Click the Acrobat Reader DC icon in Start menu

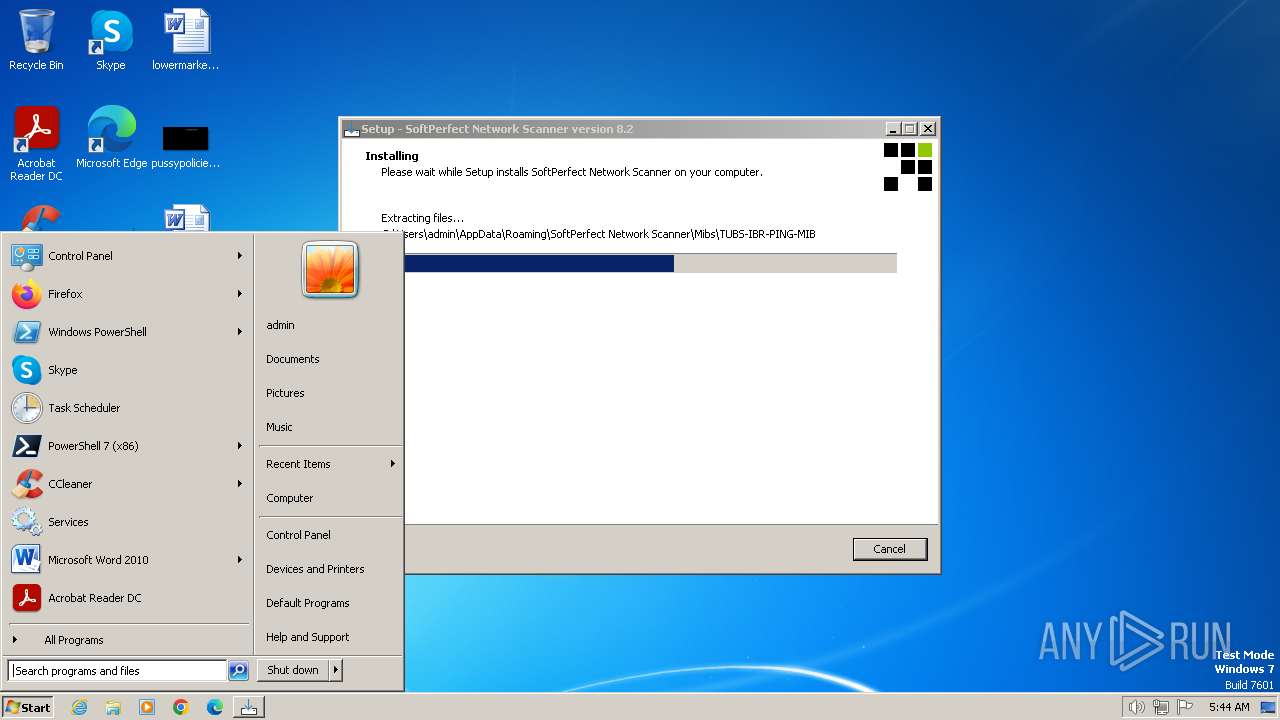27,598
